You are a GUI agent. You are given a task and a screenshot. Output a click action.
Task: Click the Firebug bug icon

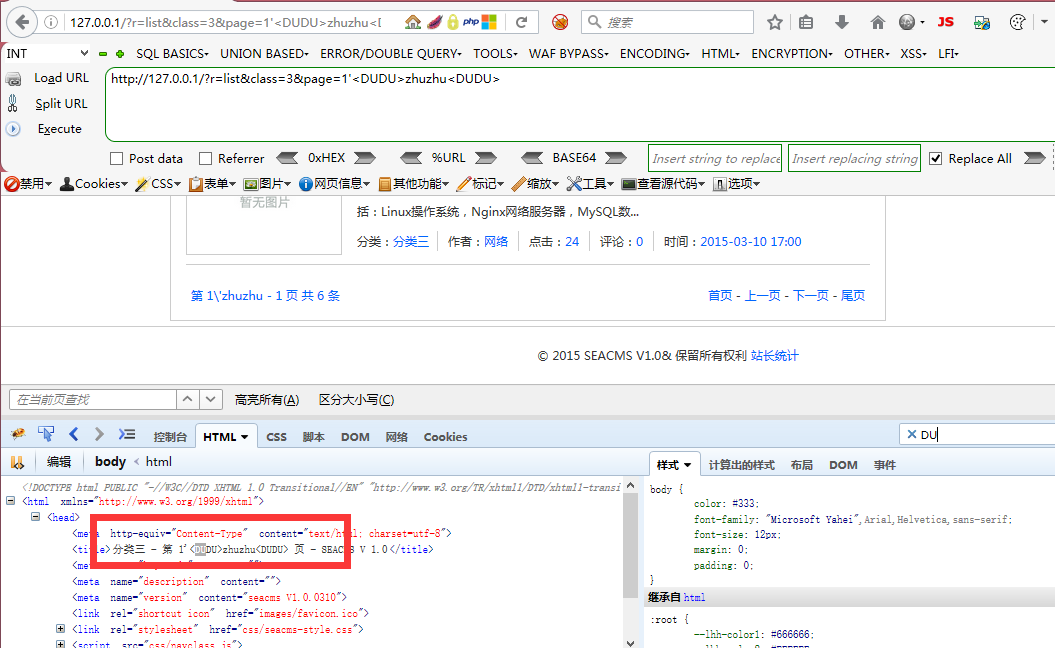click(x=18, y=435)
